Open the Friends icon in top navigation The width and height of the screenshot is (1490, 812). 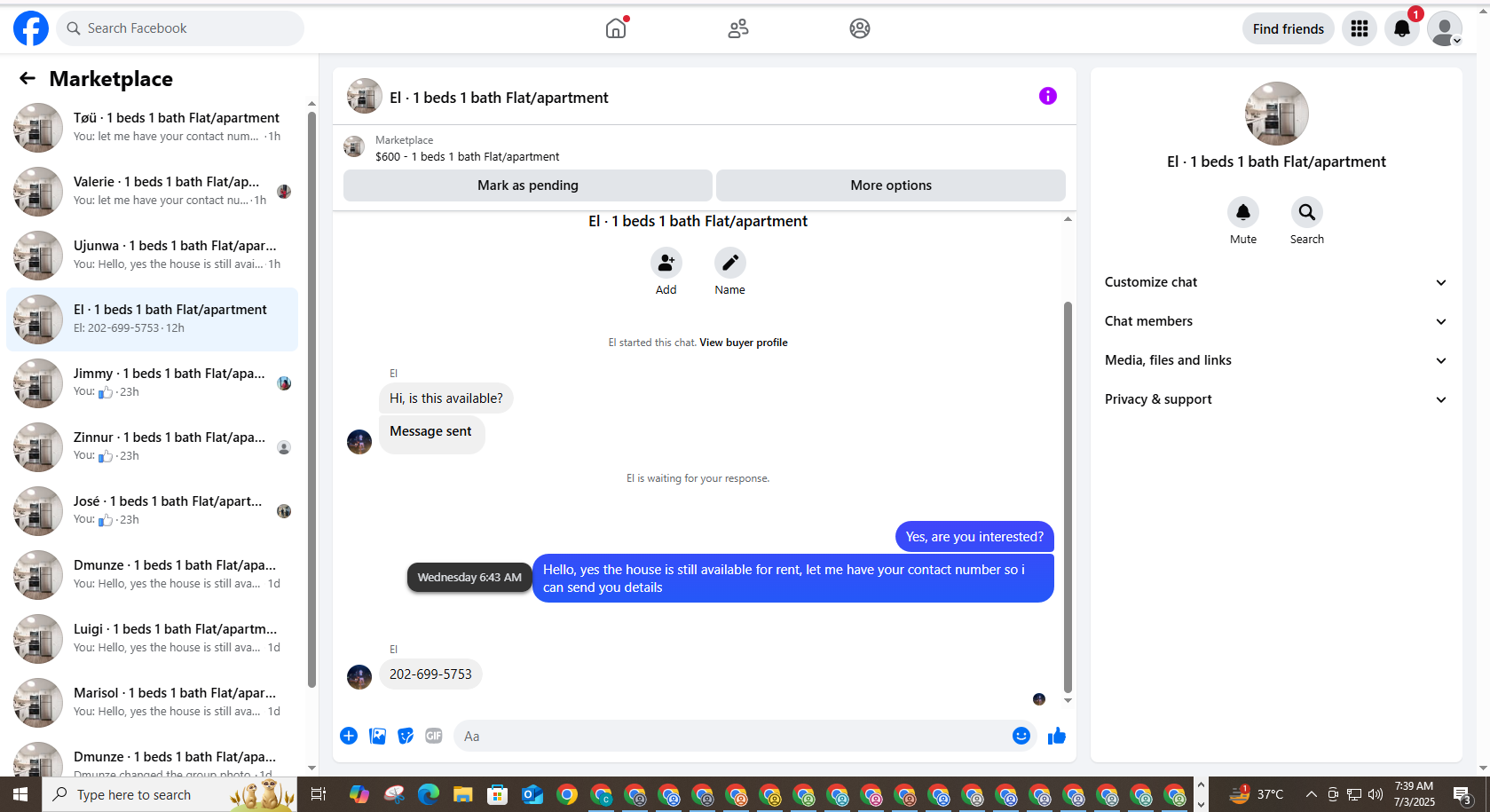[x=737, y=28]
